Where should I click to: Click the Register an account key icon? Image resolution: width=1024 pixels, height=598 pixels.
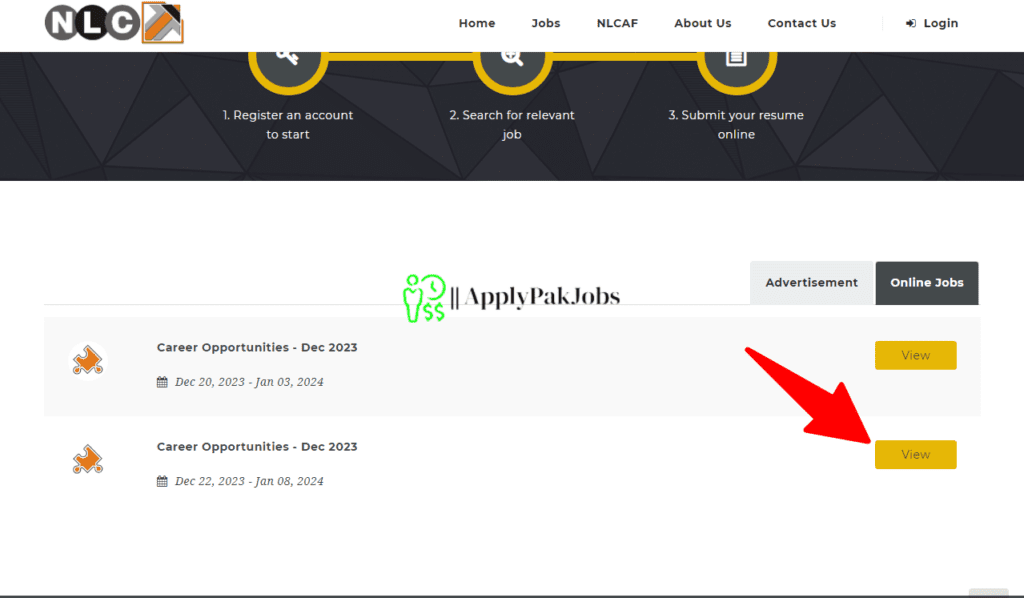point(287,57)
